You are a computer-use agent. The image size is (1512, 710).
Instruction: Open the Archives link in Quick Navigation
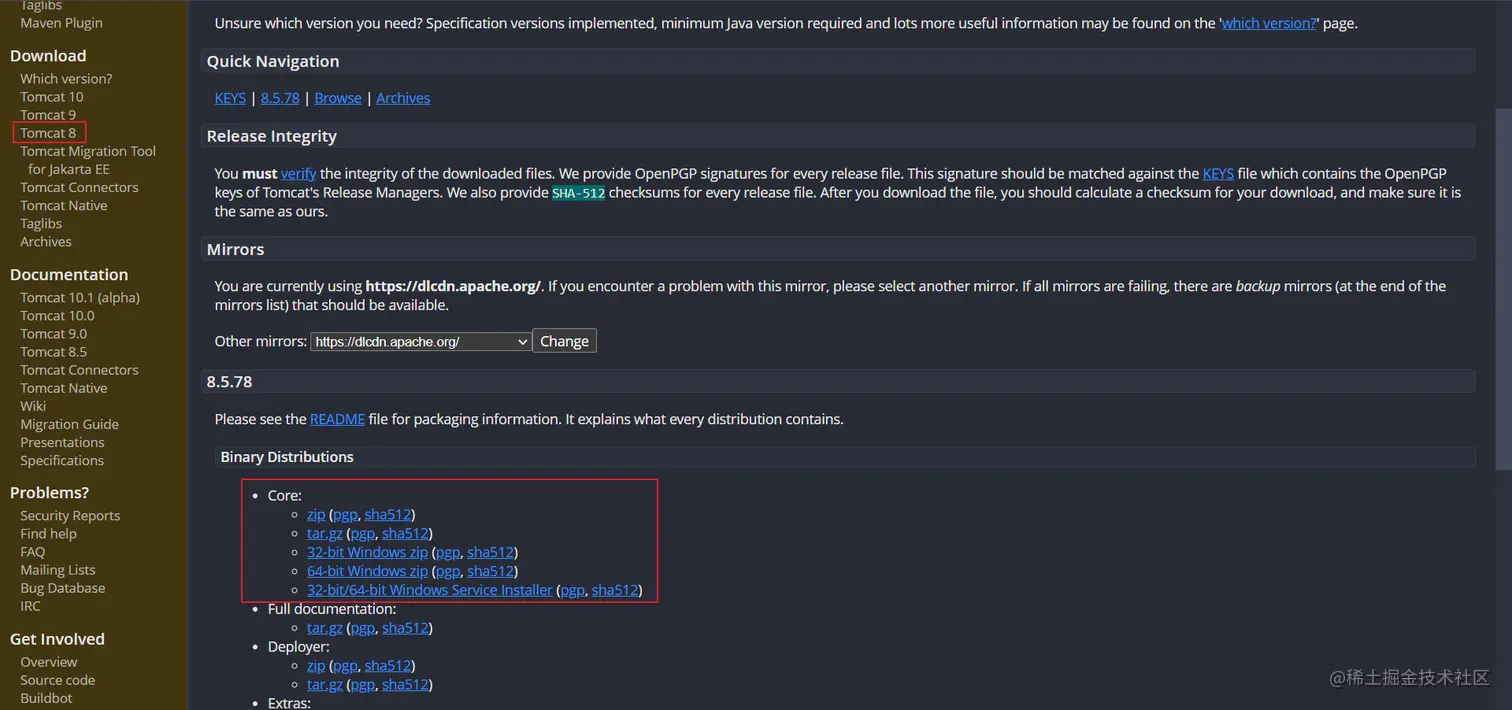pyautogui.click(x=403, y=98)
